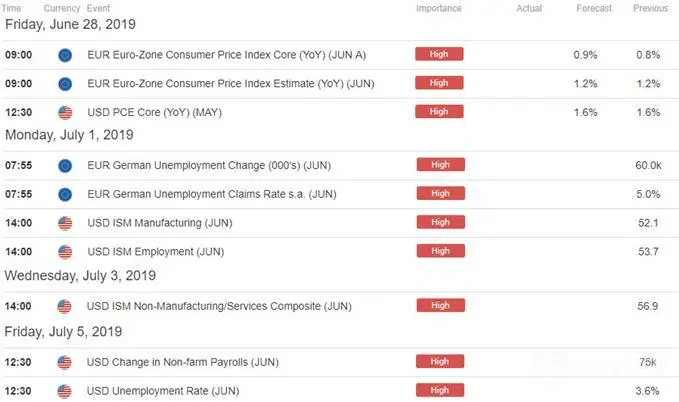Click US flag for Non-farm Payrolls row
This screenshot has height=402, width=679.
[x=64, y=362]
